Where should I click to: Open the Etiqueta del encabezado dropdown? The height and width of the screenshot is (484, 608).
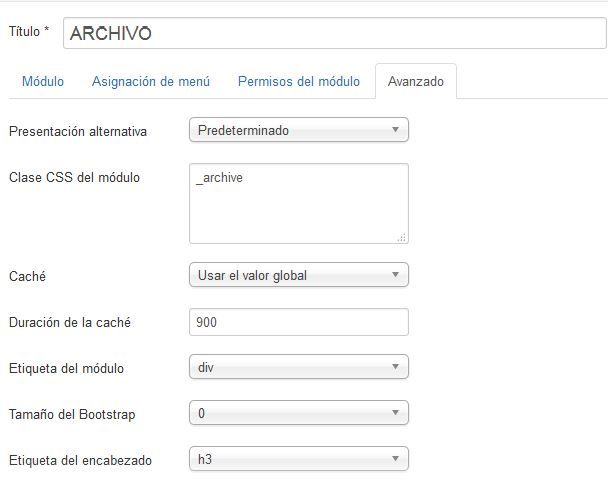pos(299,459)
